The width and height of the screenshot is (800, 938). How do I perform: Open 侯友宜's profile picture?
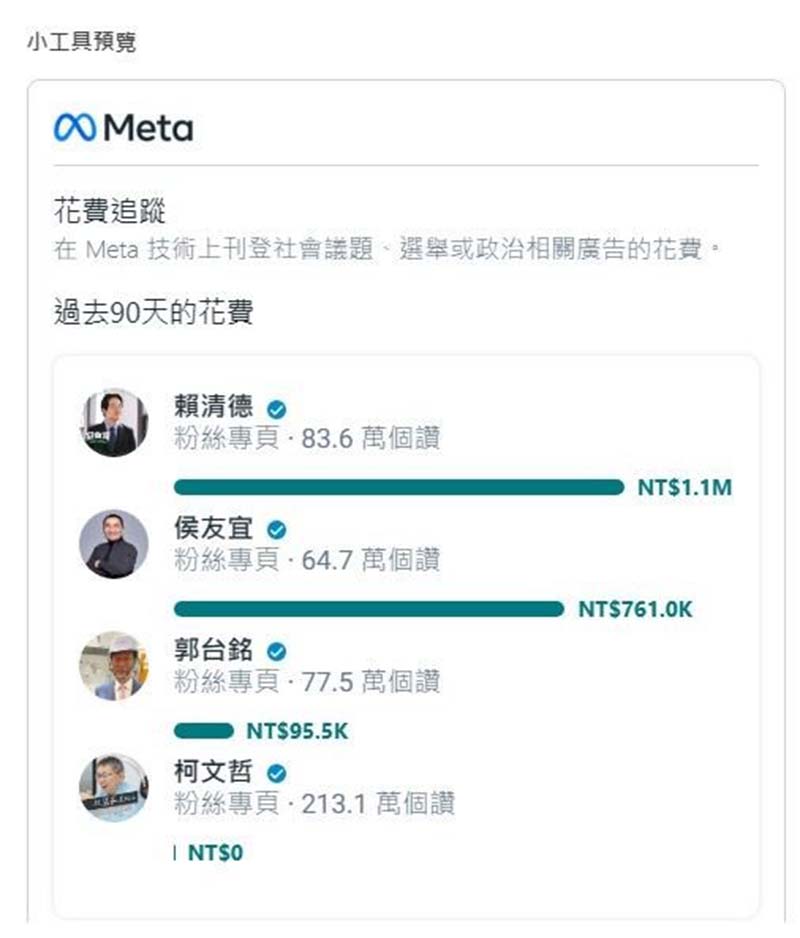click(114, 544)
